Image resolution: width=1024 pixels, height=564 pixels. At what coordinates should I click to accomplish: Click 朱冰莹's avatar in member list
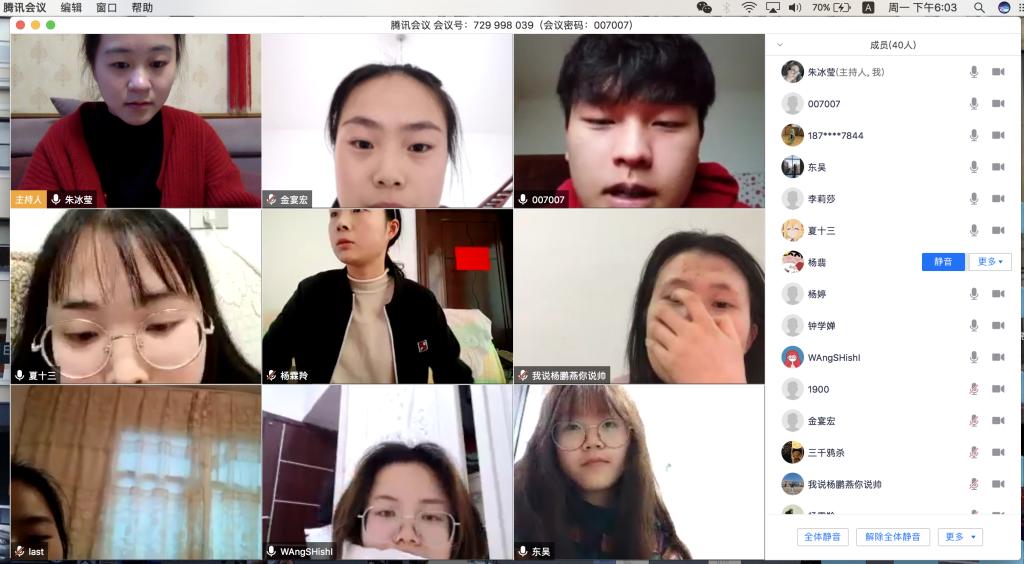pyautogui.click(x=792, y=72)
